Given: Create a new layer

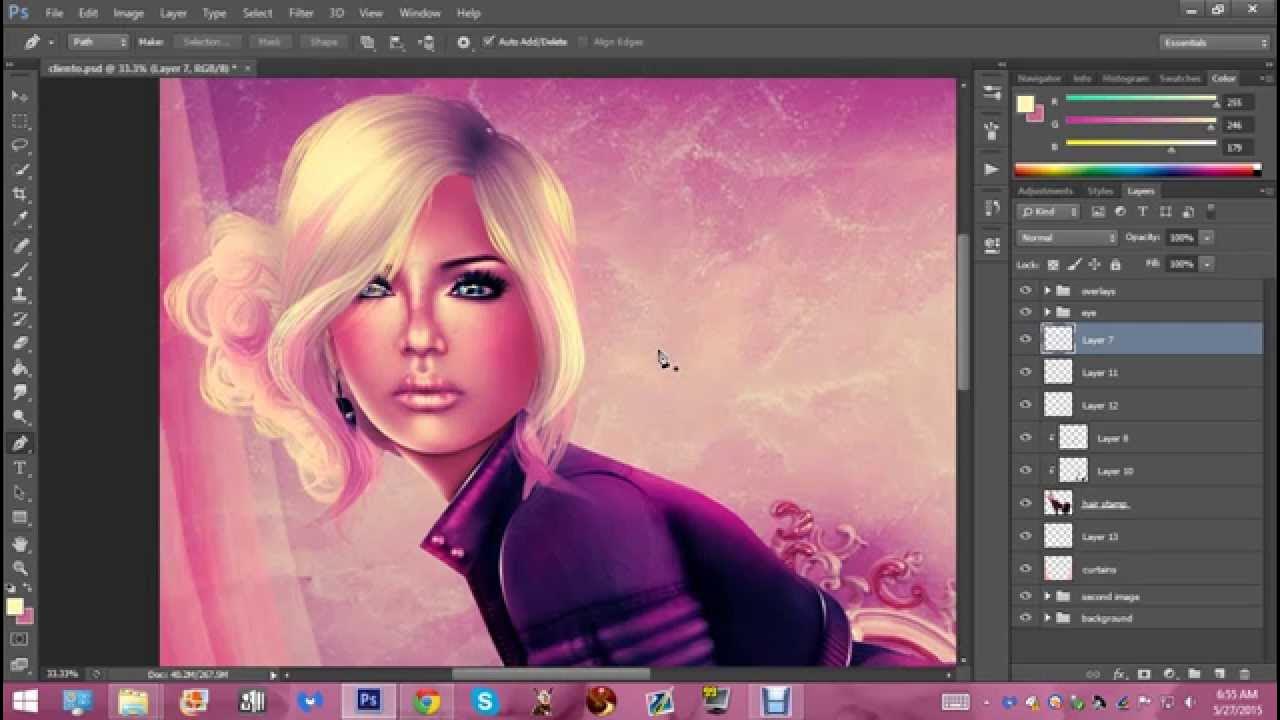Looking at the screenshot, I should (x=1219, y=675).
